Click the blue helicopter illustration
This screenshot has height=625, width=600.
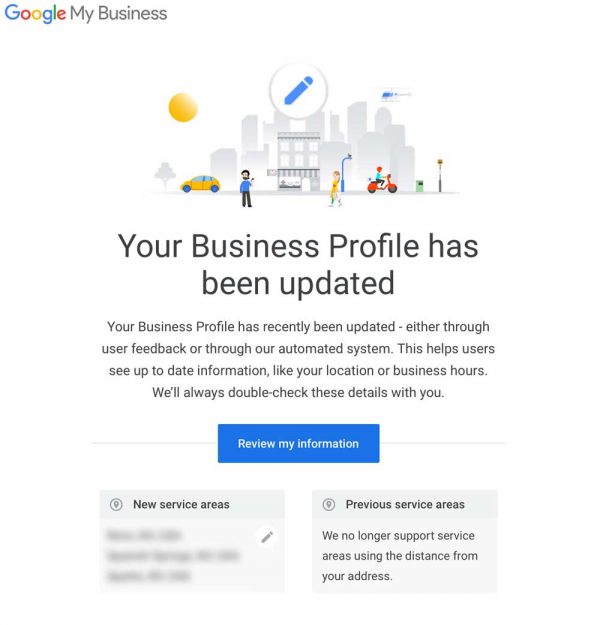(x=390, y=96)
